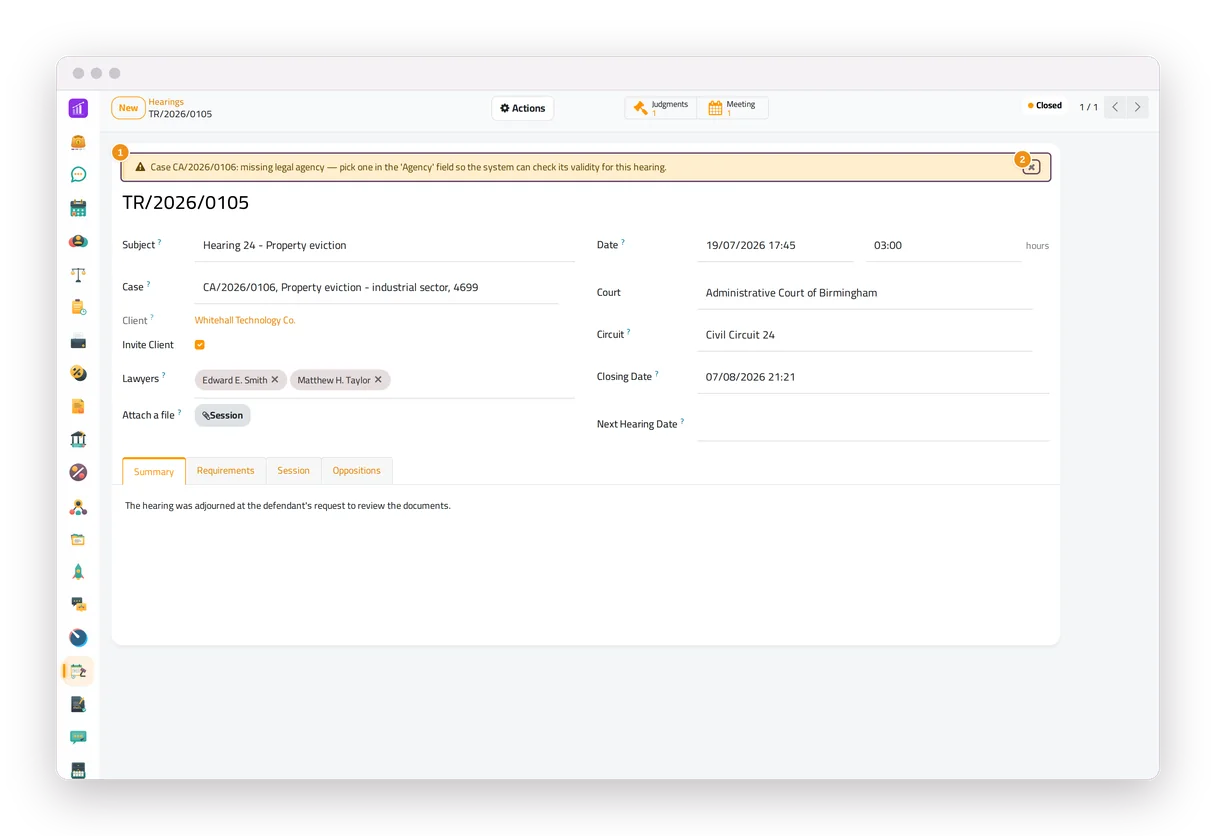This screenshot has width=1216, height=836.
Task: Open the teal calendar app in sidebar
Action: (78, 208)
